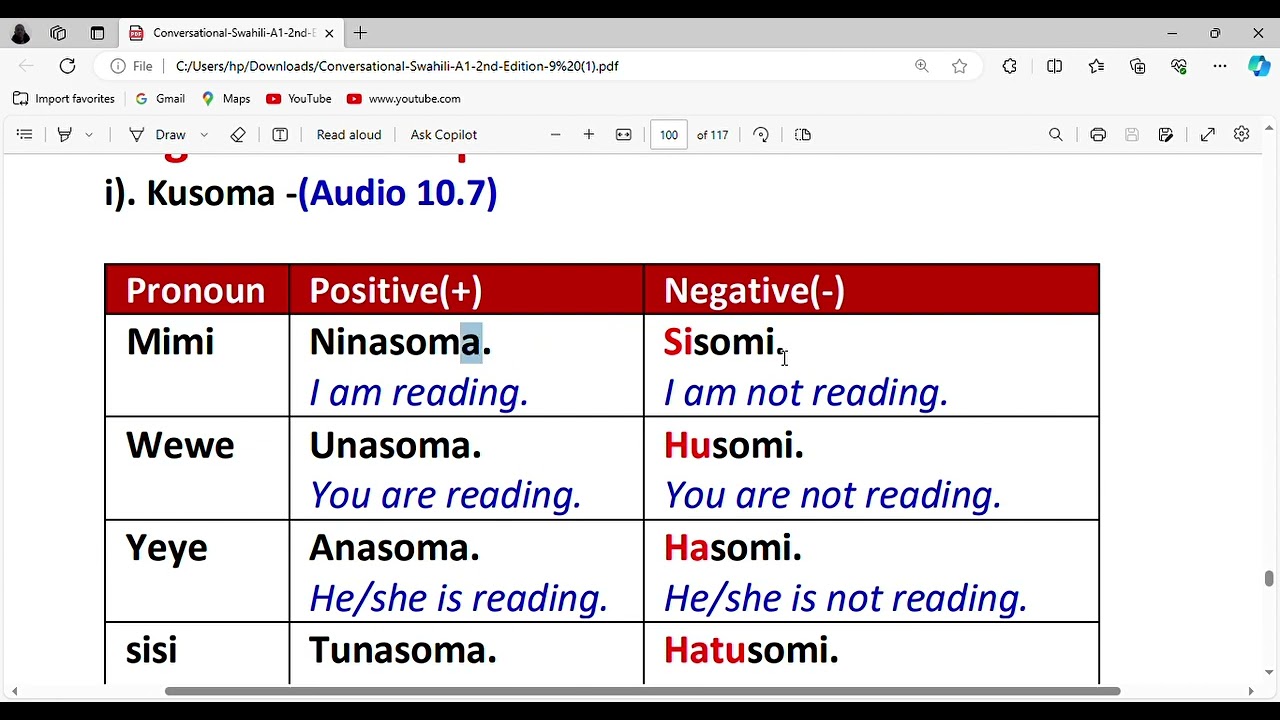
Task: Print the PDF document
Action: pos(1098,135)
